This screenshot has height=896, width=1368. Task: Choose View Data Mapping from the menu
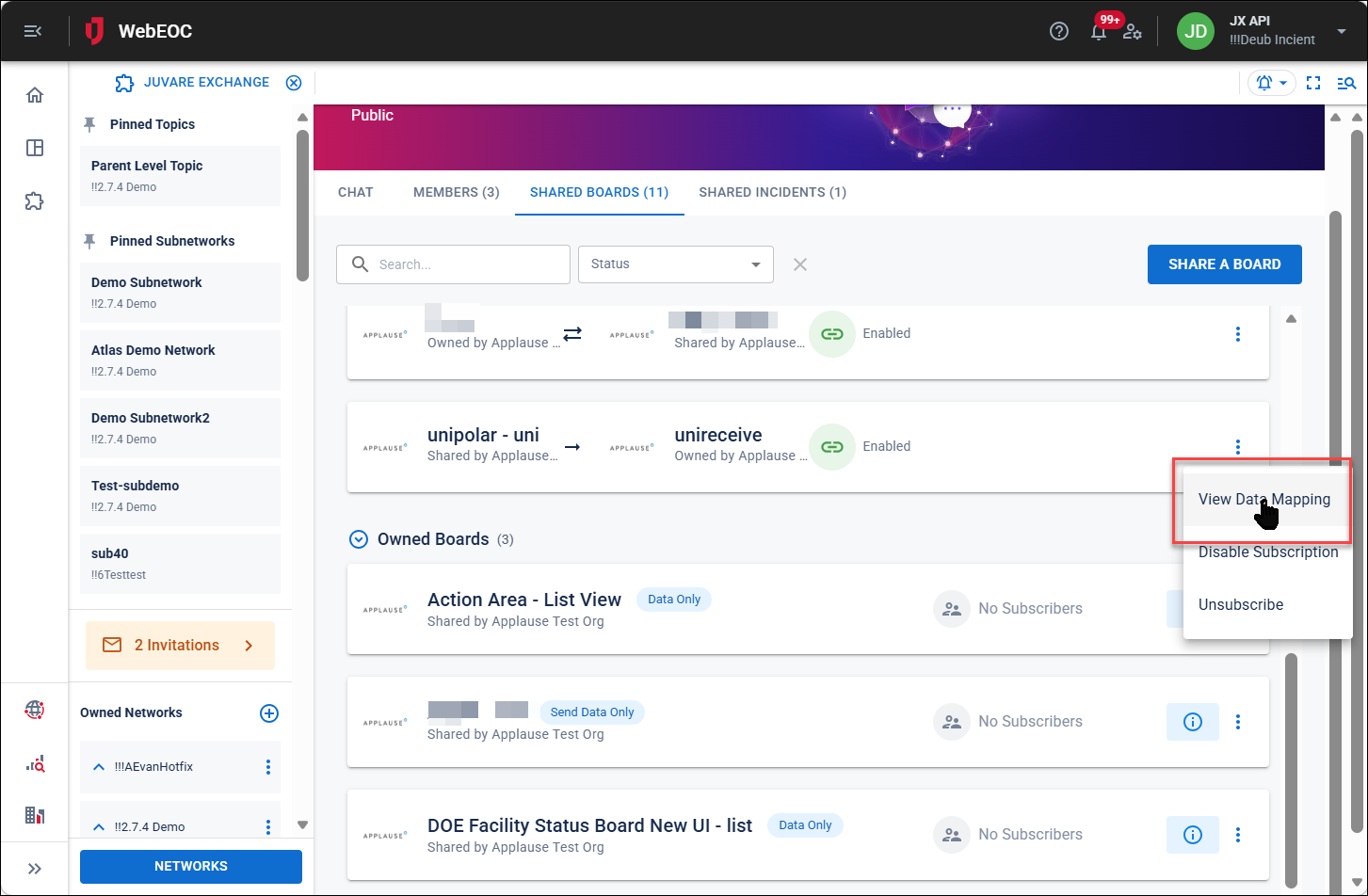point(1264,500)
